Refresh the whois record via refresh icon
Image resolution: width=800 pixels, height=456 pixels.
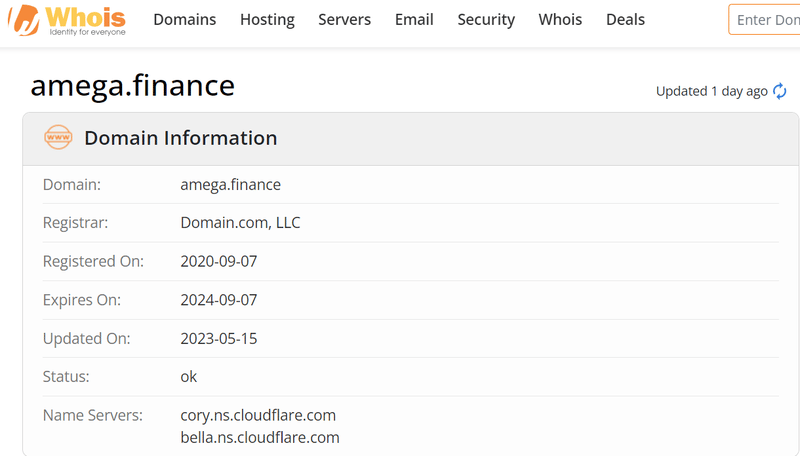click(x=780, y=91)
